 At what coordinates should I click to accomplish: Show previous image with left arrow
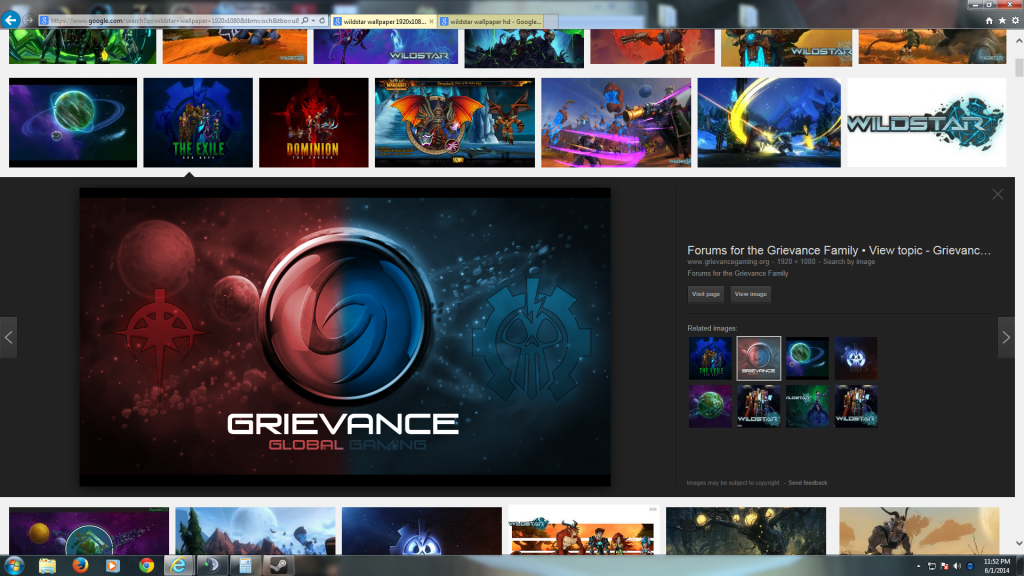pos(8,337)
